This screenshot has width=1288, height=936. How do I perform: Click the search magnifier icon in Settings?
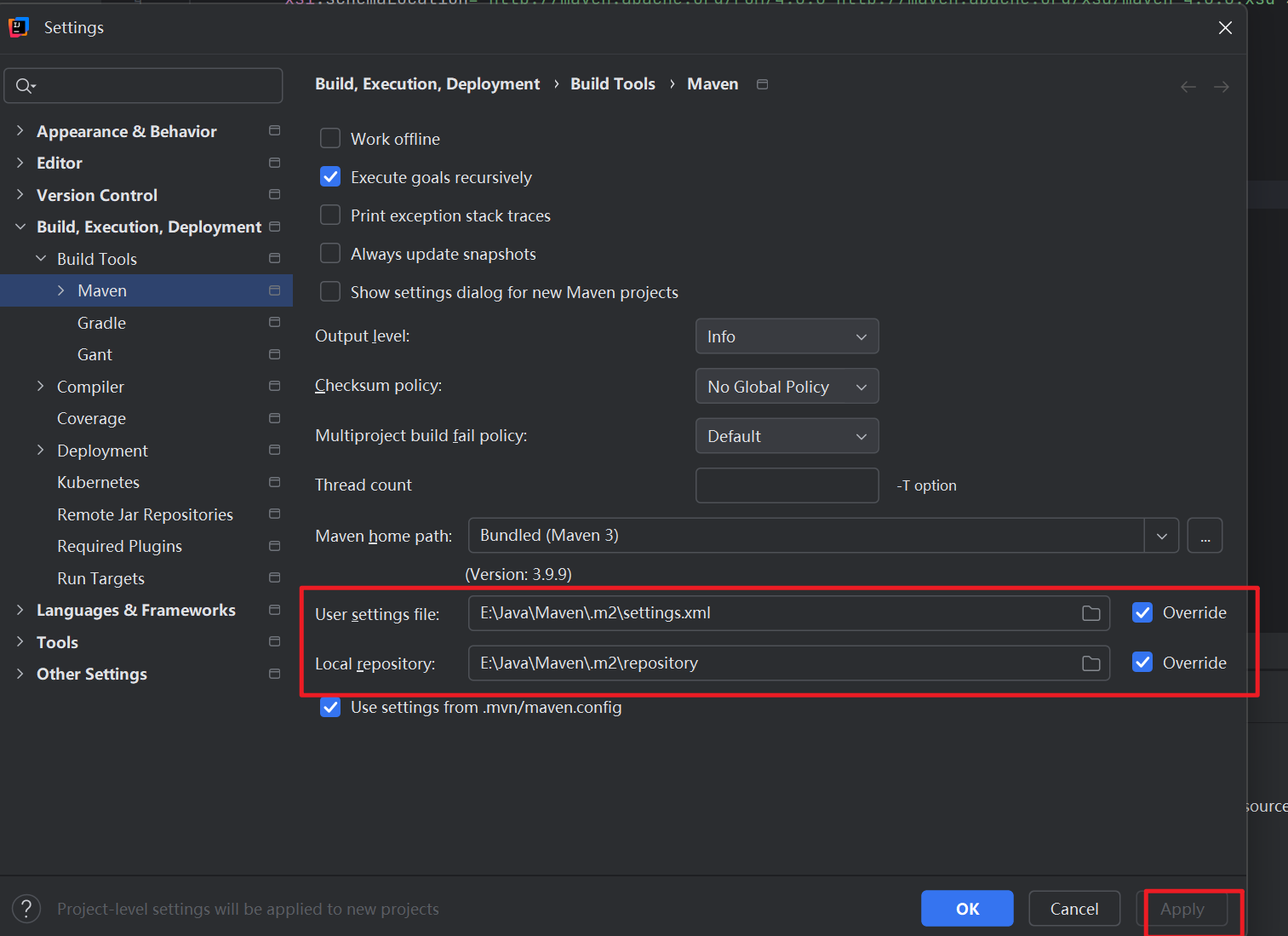pyautogui.click(x=25, y=86)
